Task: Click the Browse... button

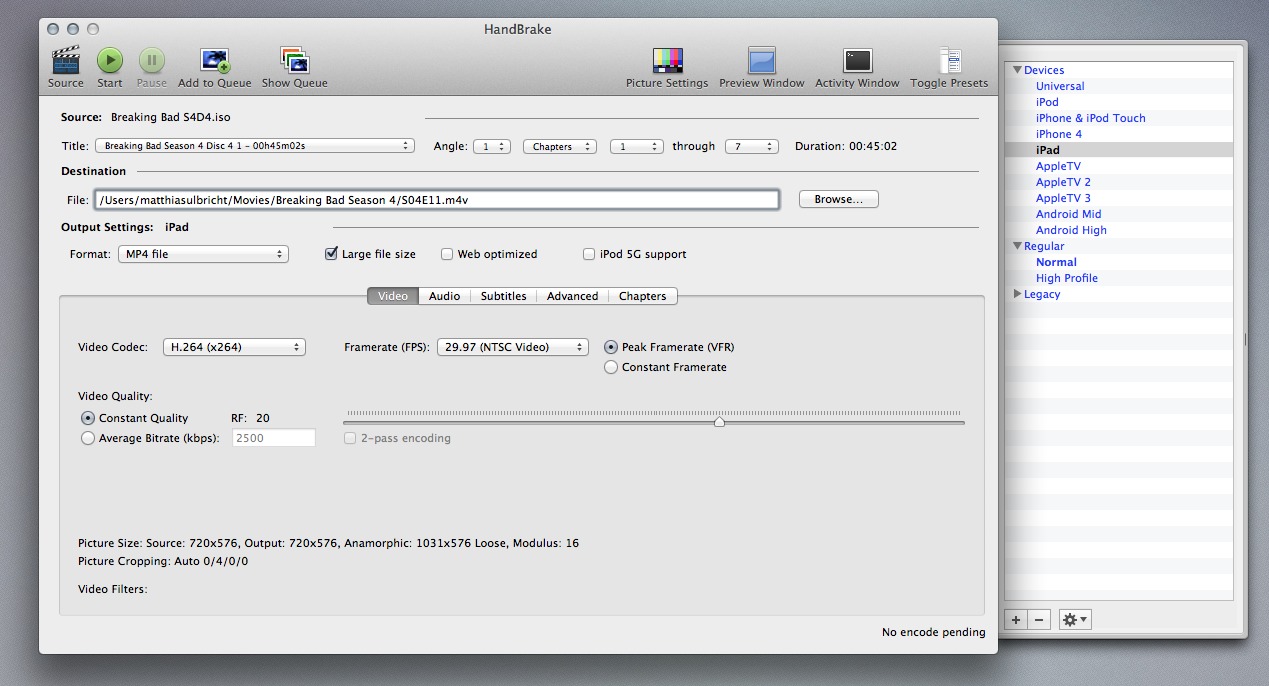Action: (x=839, y=199)
